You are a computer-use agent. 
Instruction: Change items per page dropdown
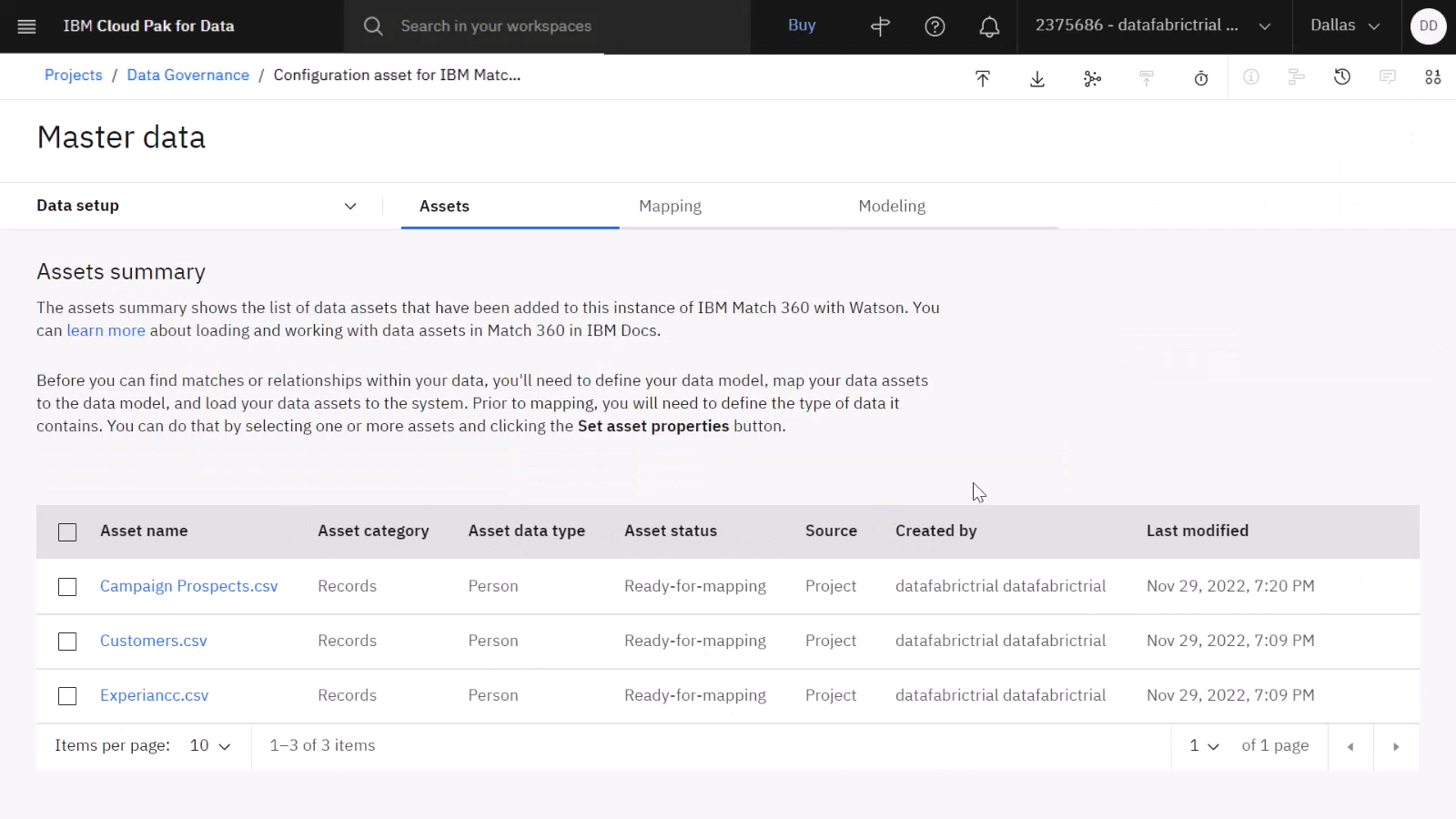[x=209, y=746]
